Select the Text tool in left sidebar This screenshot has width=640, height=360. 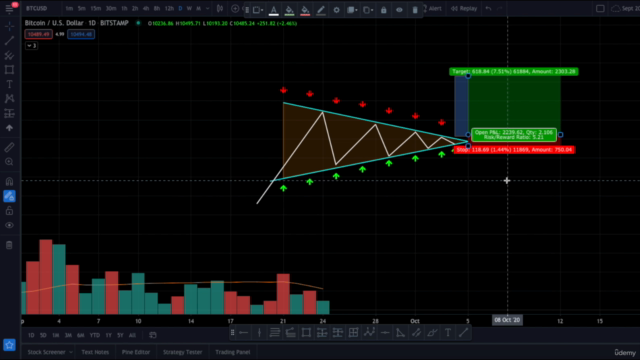coord(9,84)
